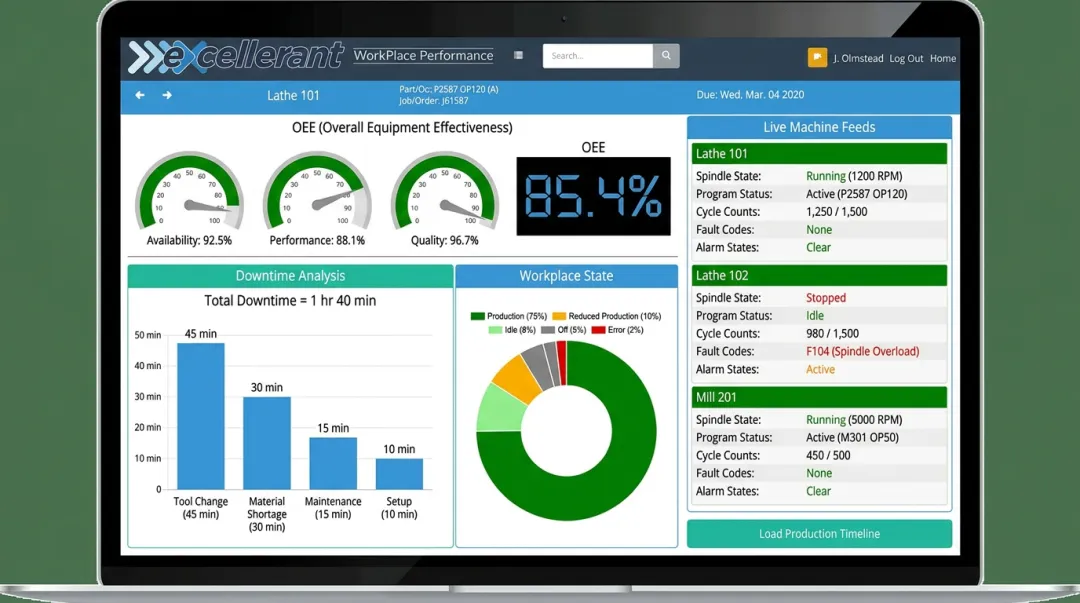The image size is (1080, 603).
Task: Go to previous machine with left arrow
Action: click(x=140, y=95)
